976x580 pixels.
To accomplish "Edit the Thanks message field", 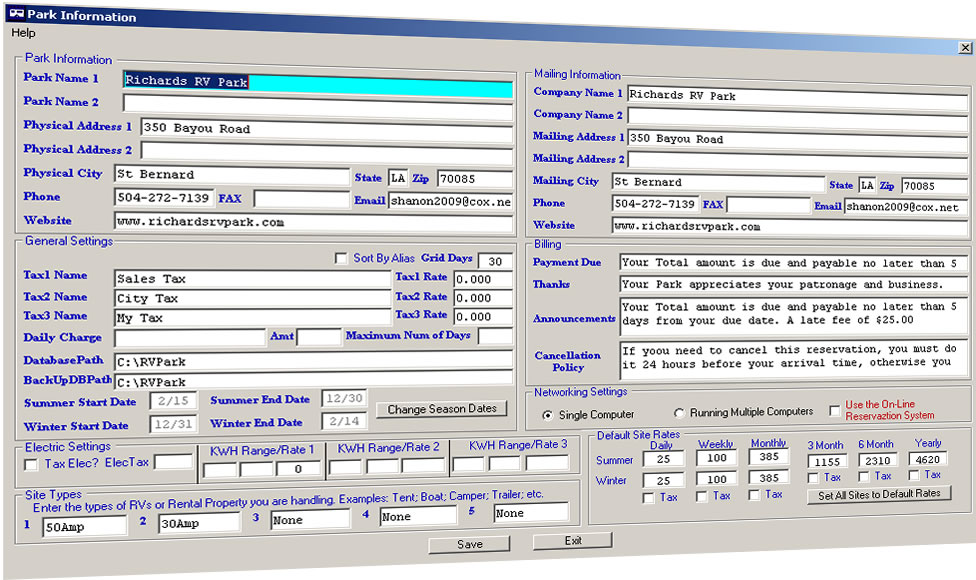I will pos(794,284).
